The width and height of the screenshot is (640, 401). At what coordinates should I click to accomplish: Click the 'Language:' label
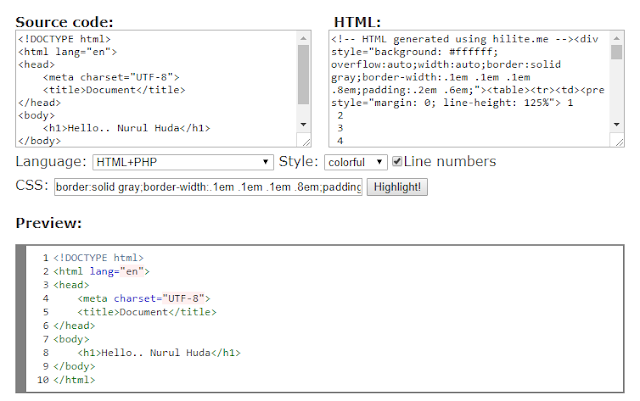click(51, 161)
